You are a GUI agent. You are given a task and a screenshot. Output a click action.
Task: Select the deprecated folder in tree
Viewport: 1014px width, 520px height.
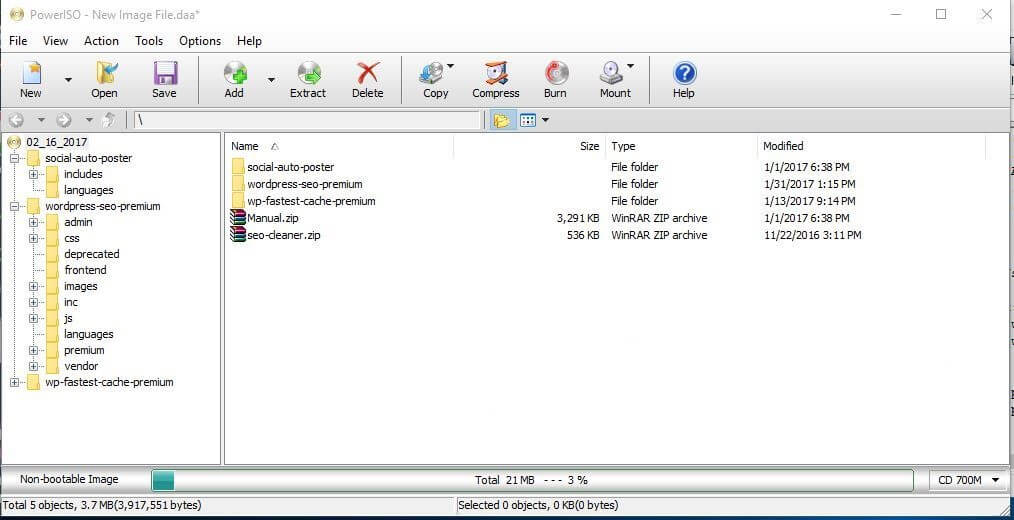[91, 254]
